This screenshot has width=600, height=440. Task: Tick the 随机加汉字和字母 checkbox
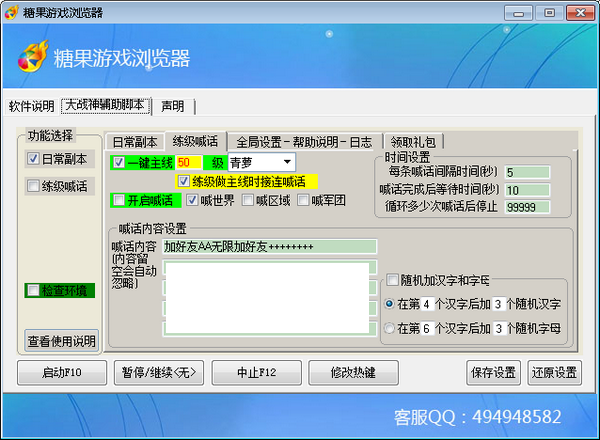pyautogui.click(x=393, y=280)
